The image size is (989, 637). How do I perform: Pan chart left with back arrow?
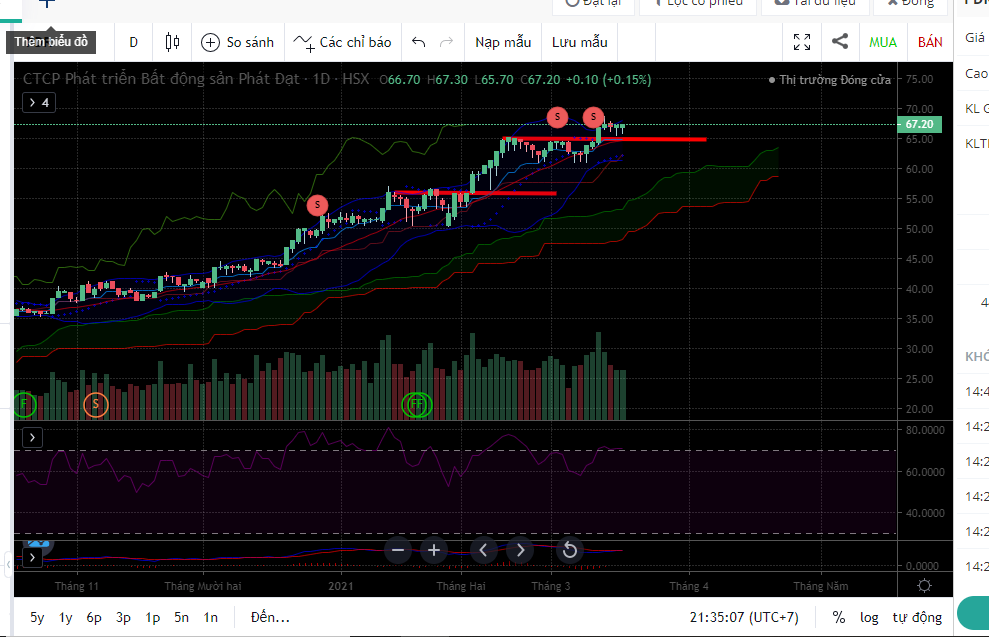[483, 551]
